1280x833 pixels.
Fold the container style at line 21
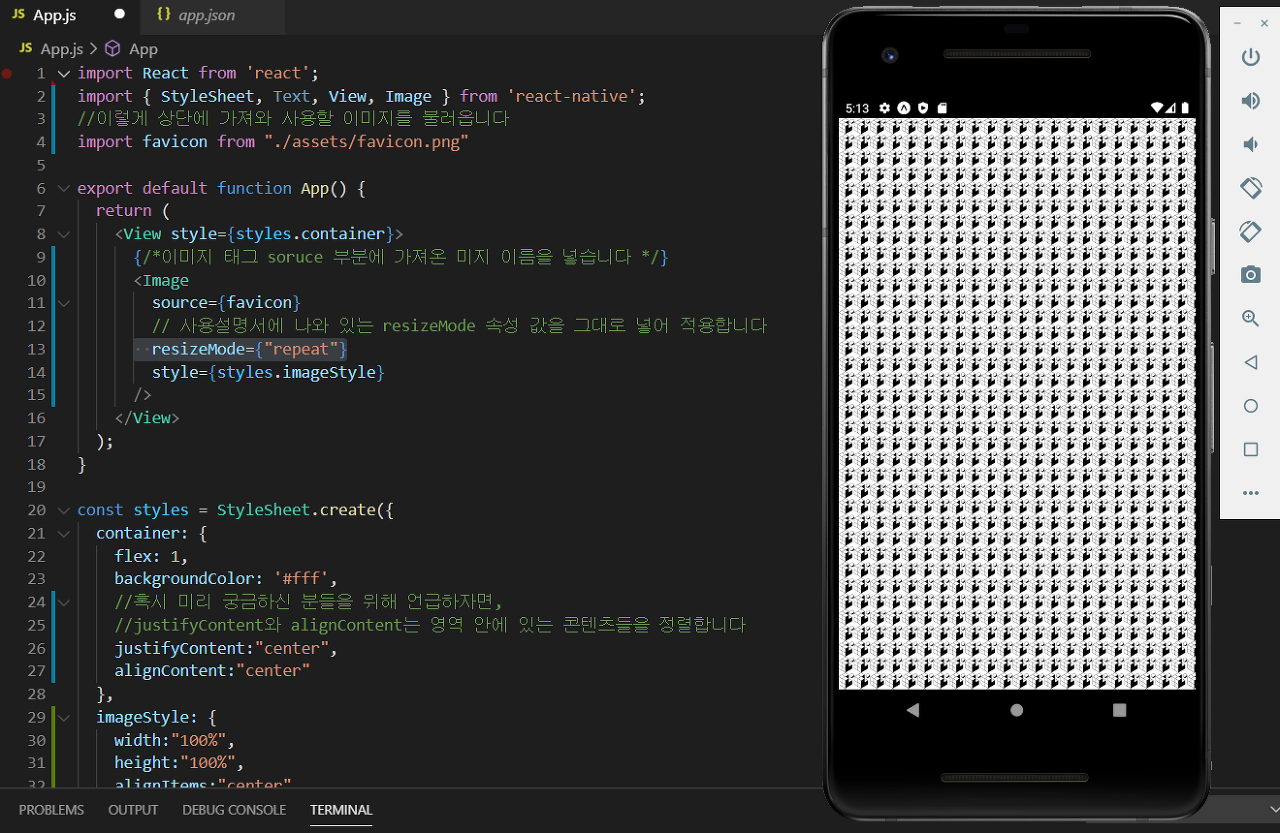pos(64,533)
